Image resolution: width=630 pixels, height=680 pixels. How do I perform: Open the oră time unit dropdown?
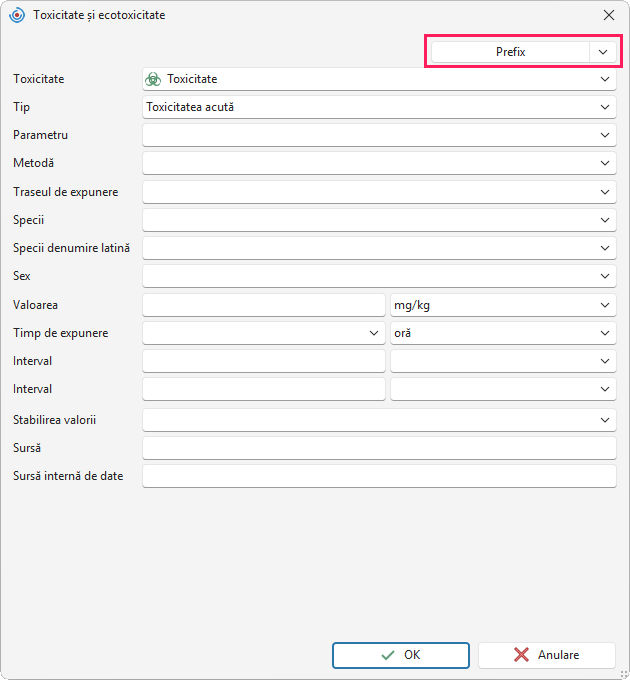coord(503,333)
